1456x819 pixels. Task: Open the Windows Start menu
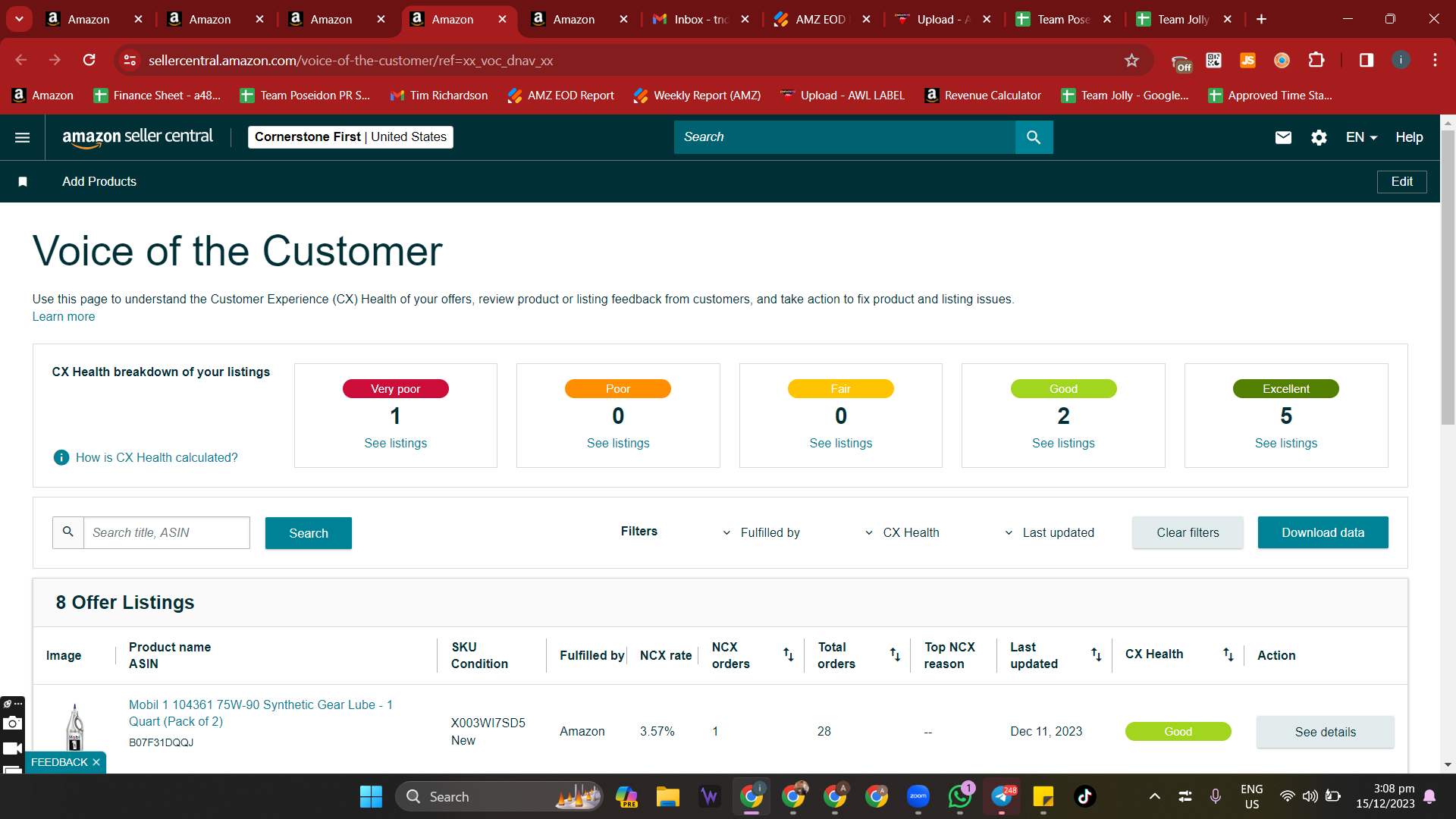[371, 796]
